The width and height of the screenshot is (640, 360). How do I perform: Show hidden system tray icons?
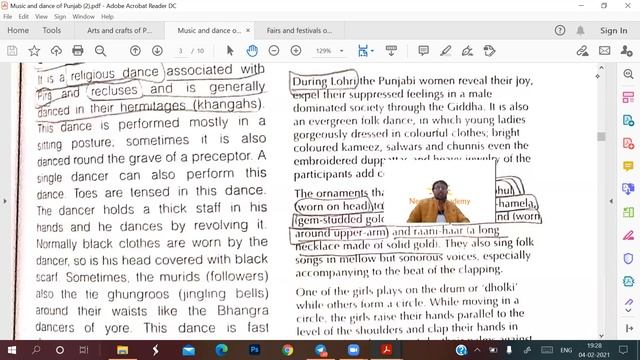click(477, 350)
